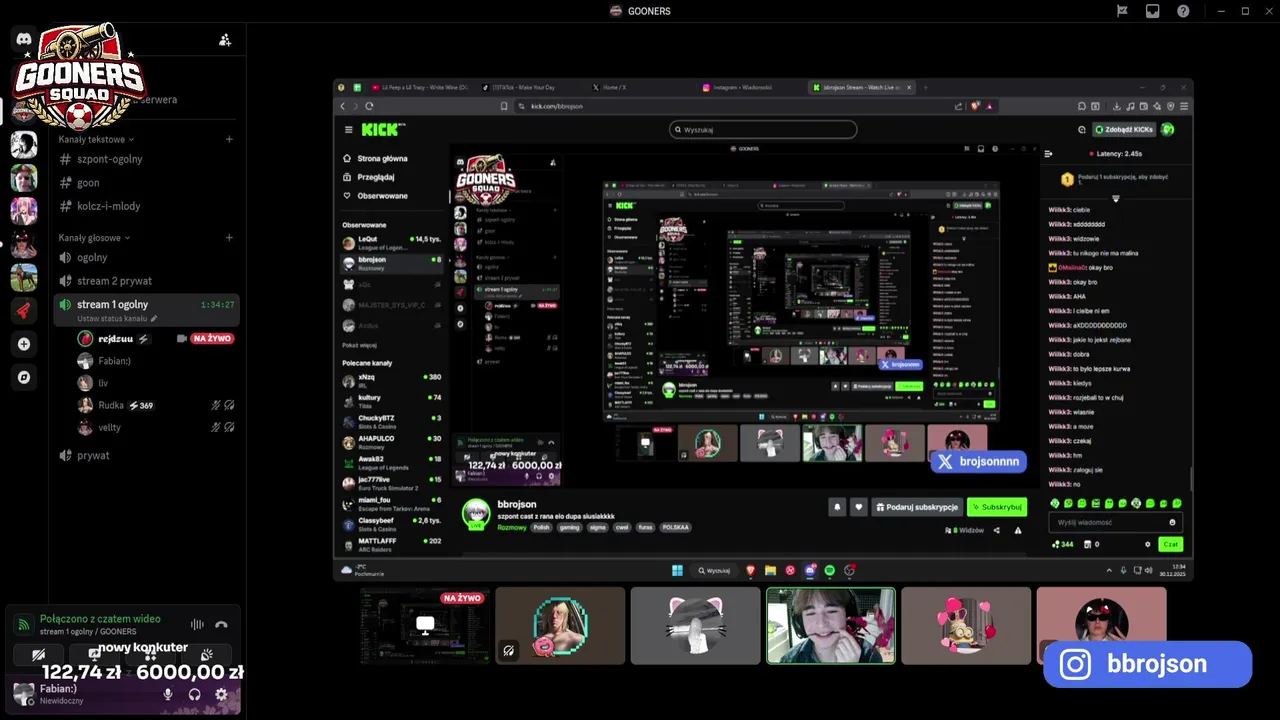Click the Zdobądź KICKs button
Image resolution: width=1280 pixels, height=720 pixels.
tap(1125, 129)
